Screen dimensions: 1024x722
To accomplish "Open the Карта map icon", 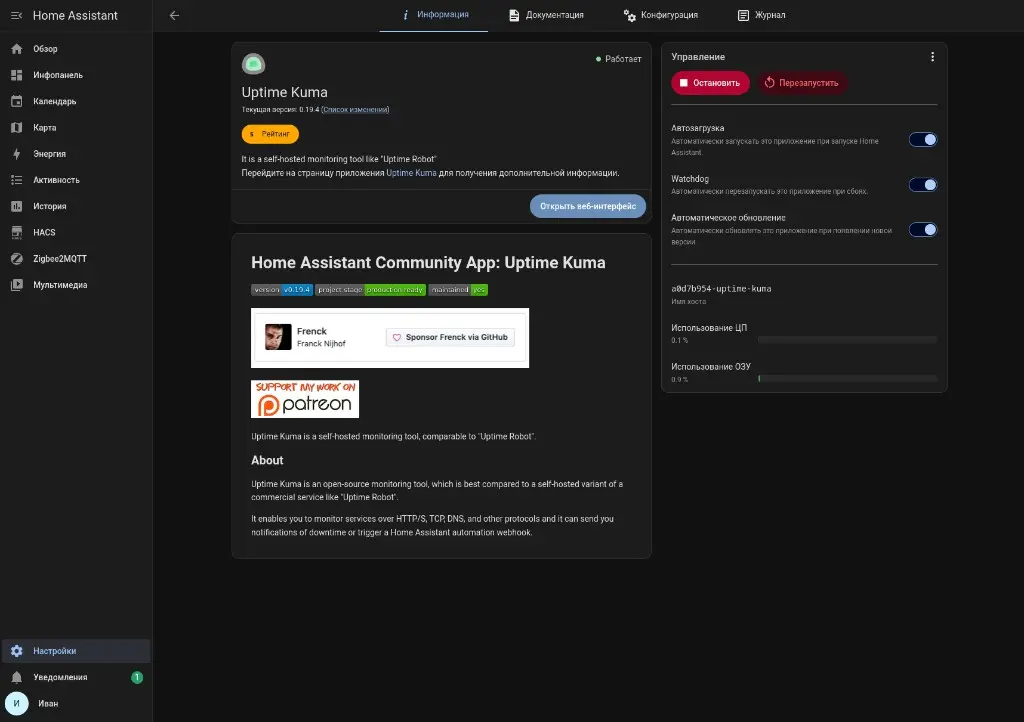I will [x=16, y=127].
